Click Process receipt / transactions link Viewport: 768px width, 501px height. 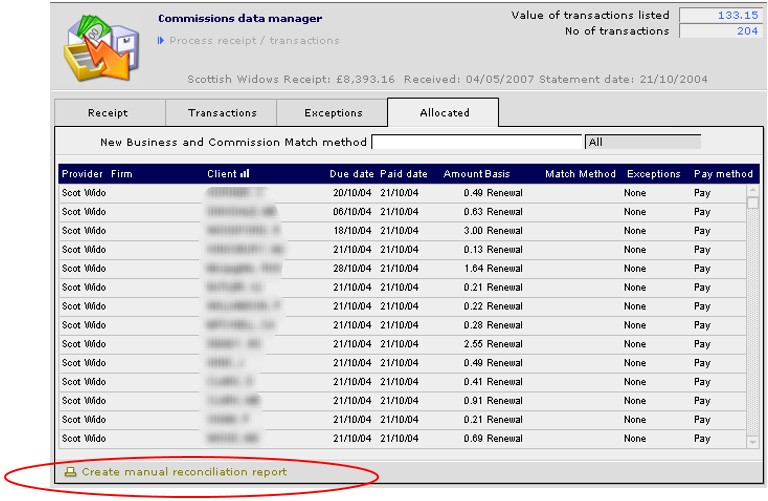coord(254,41)
